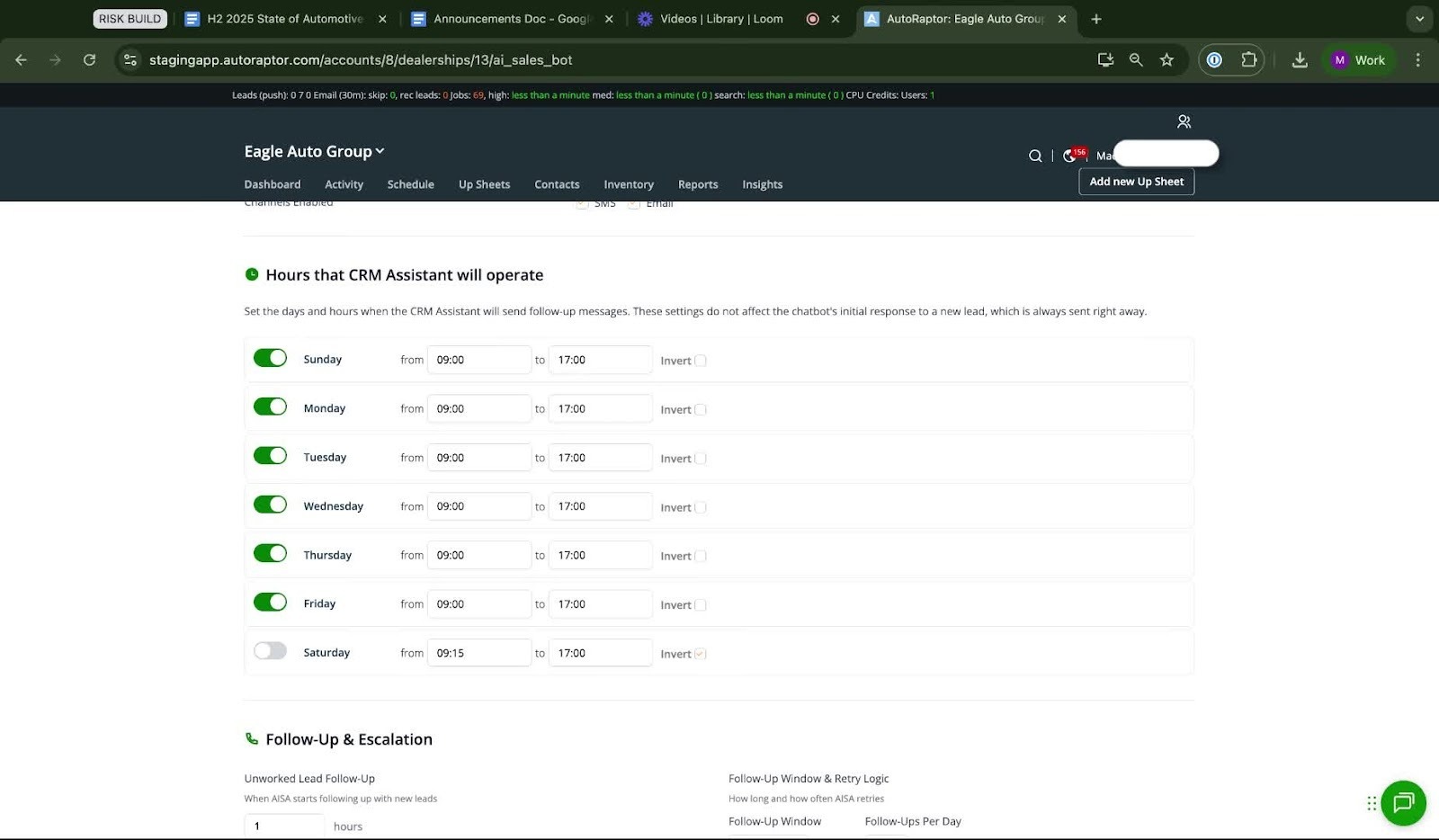Viewport: 1439px width, 840px height.
Task: Check the Invert box for Wednesday
Action: pos(701,507)
